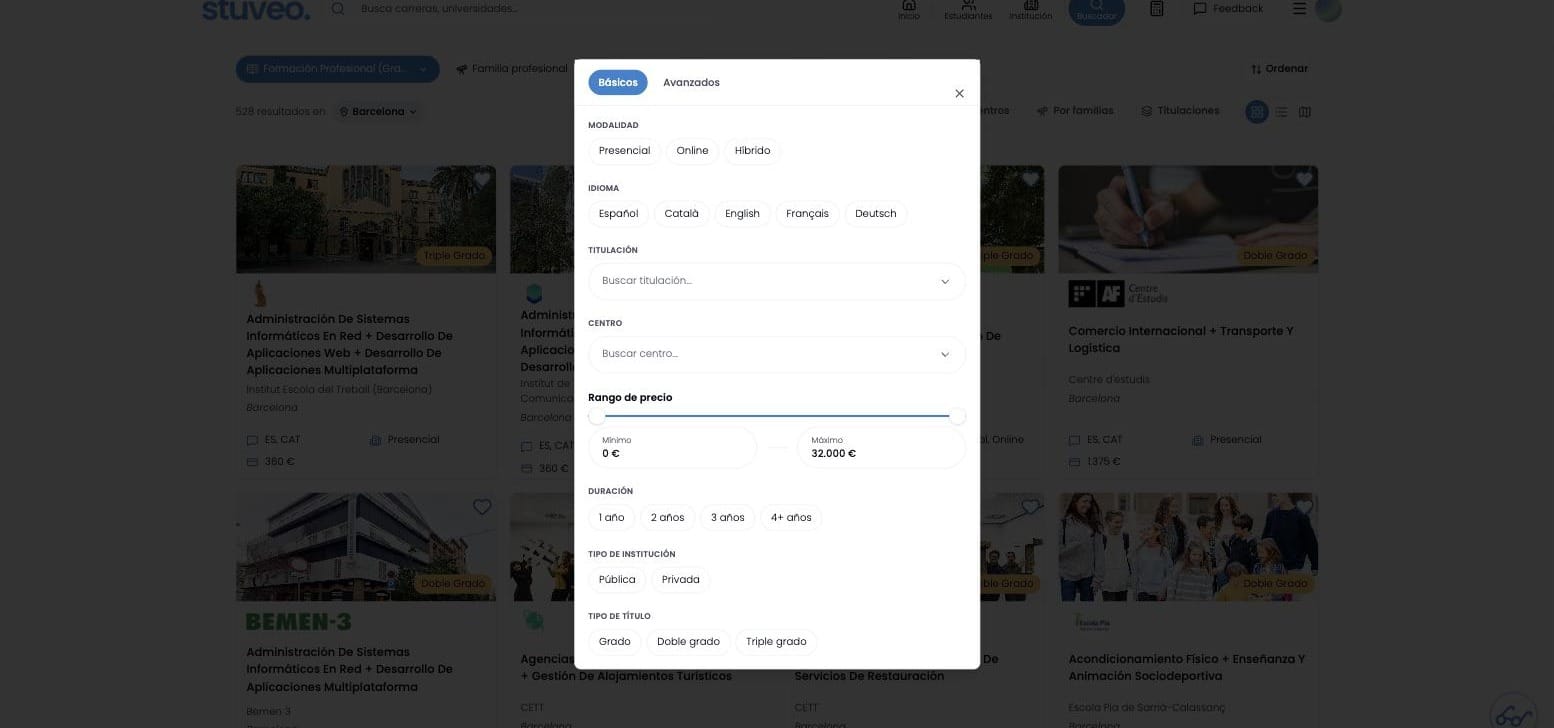Select the 1 año duration chip

[611, 518]
